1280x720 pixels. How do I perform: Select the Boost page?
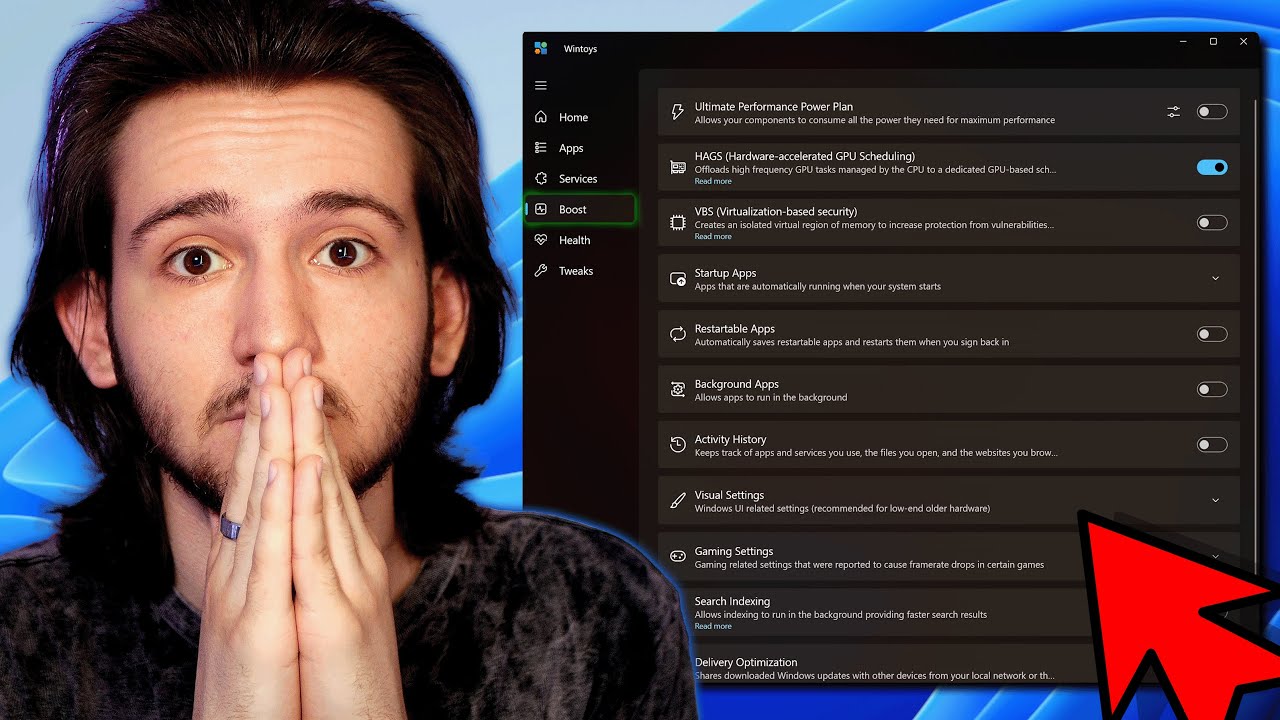pyautogui.click(x=579, y=209)
